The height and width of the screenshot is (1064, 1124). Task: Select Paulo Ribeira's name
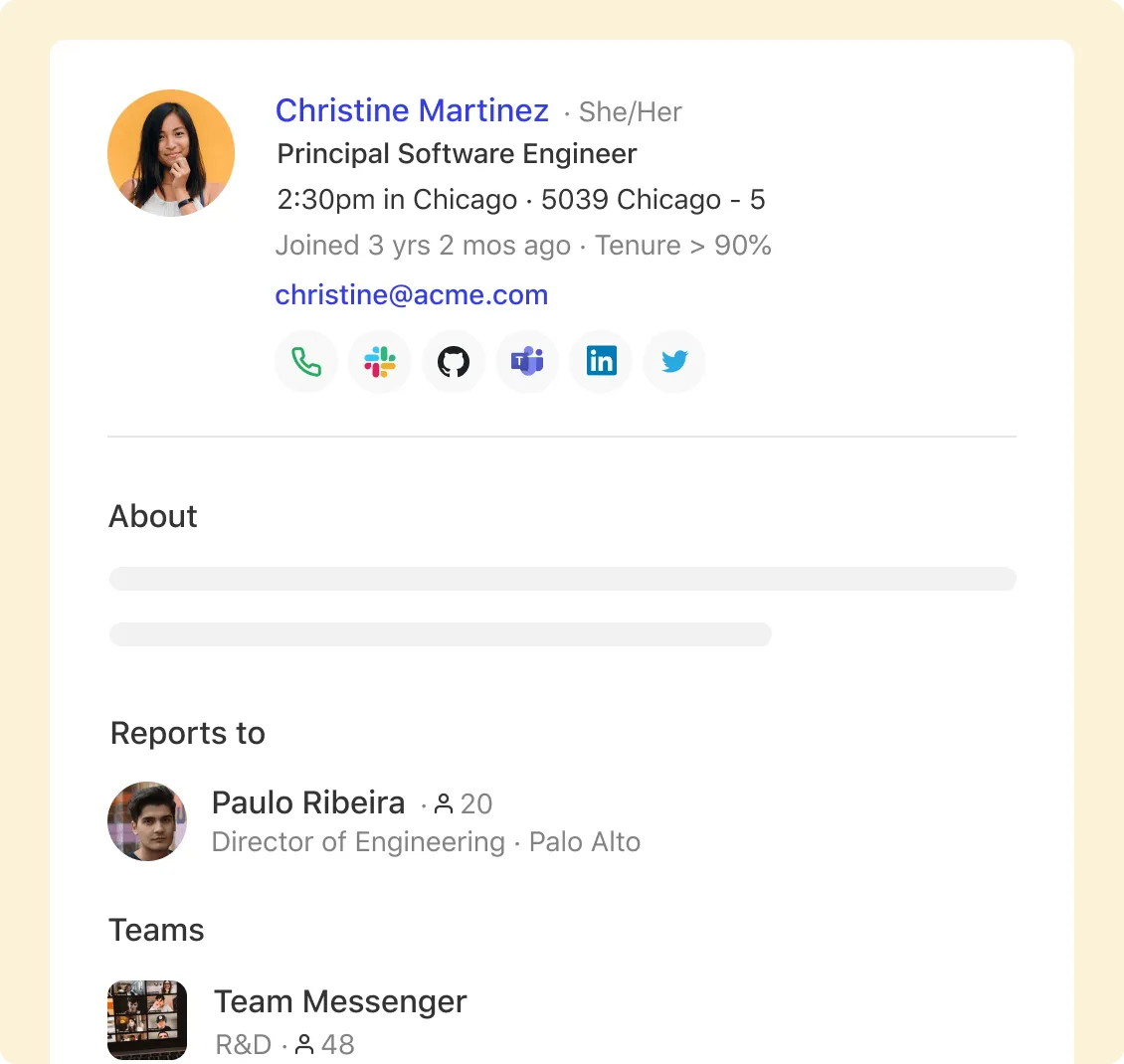point(308,802)
